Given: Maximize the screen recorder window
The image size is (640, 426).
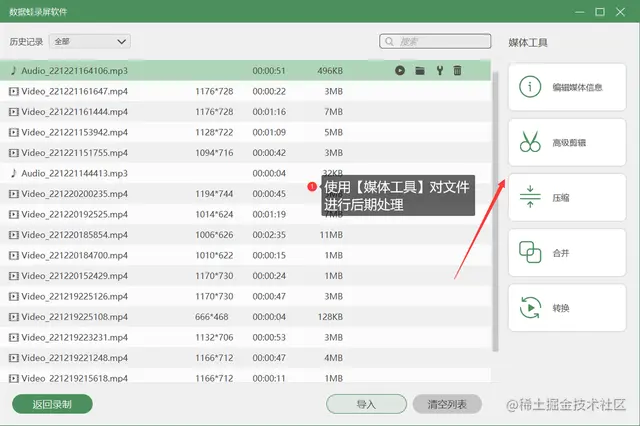Looking at the screenshot, I should click(600, 12).
